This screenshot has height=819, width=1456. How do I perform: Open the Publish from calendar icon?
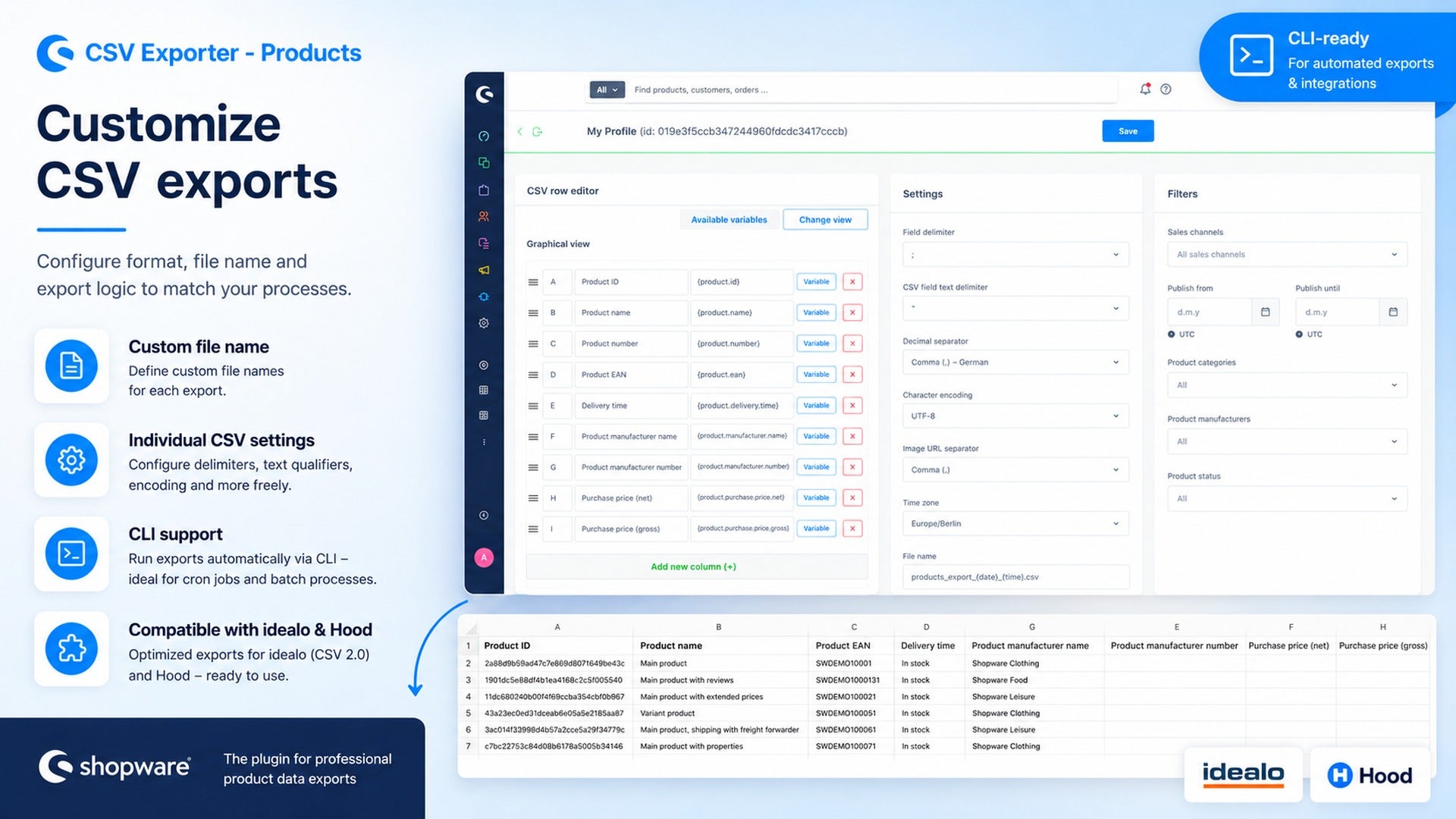(1265, 312)
